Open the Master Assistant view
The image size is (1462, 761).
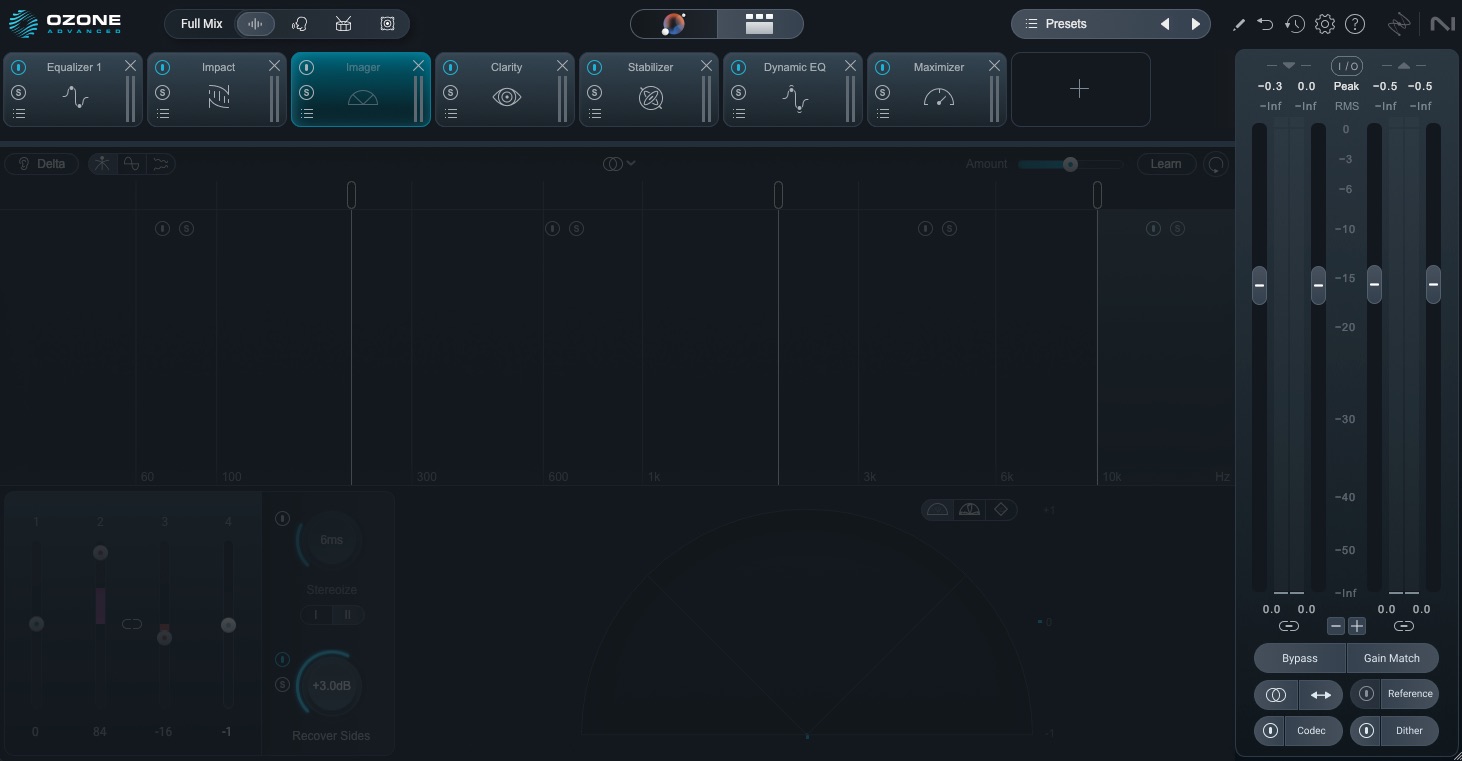coord(674,24)
